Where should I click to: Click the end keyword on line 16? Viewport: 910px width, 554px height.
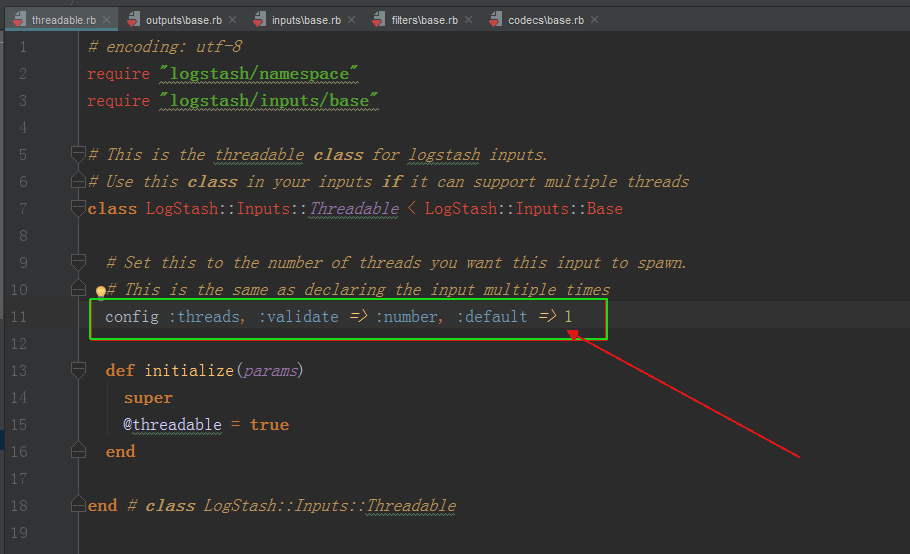click(x=120, y=451)
